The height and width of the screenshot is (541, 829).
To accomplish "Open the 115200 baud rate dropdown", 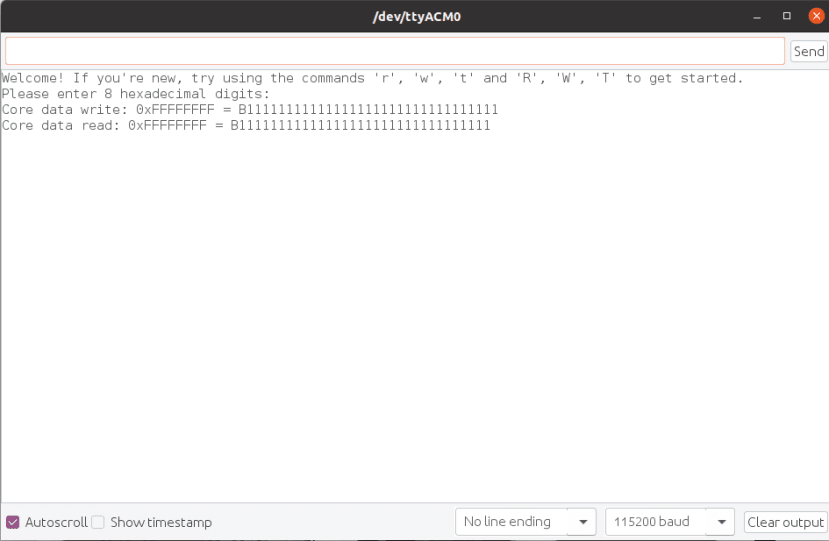I will pos(669,522).
